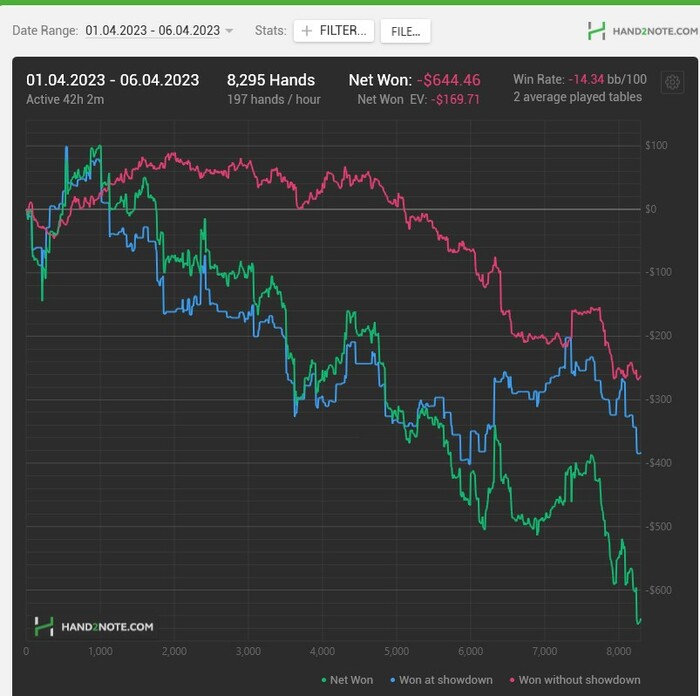Click the 8,295 Hands header stat
This screenshot has height=696, width=700.
click(x=271, y=80)
